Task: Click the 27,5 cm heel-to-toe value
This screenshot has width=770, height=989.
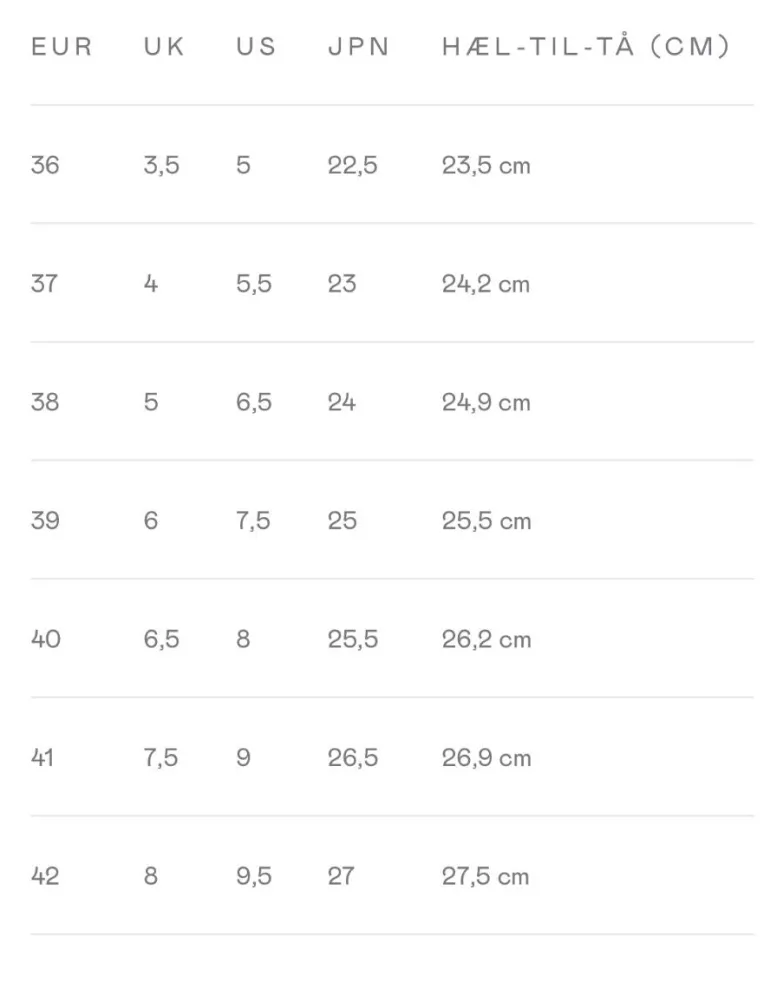Action: coord(486,876)
